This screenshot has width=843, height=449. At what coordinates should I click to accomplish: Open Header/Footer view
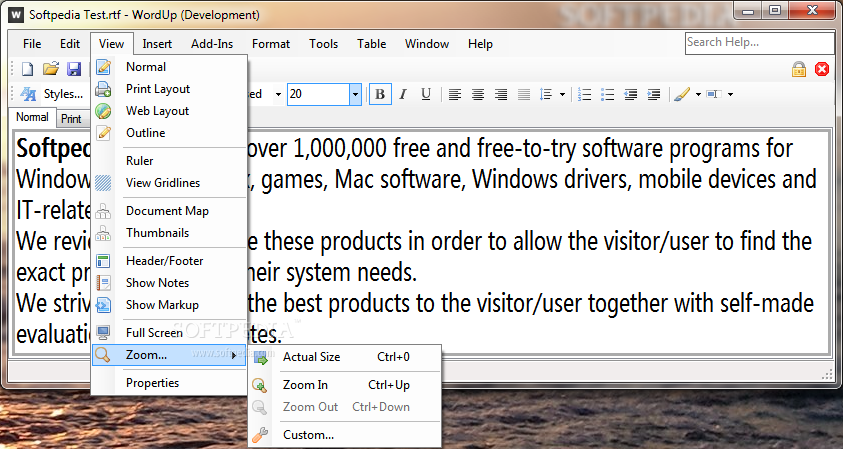click(169, 261)
